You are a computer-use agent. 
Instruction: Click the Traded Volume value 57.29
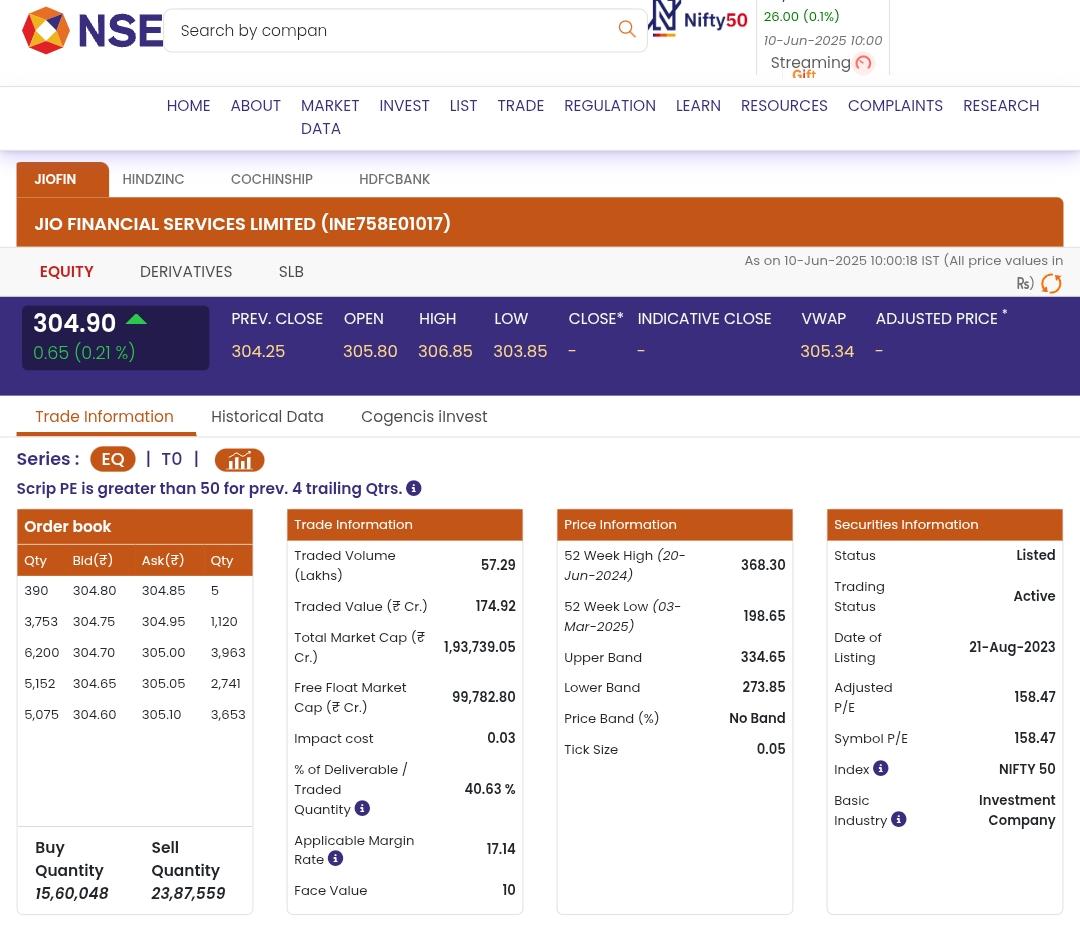[x=498, y=565]
